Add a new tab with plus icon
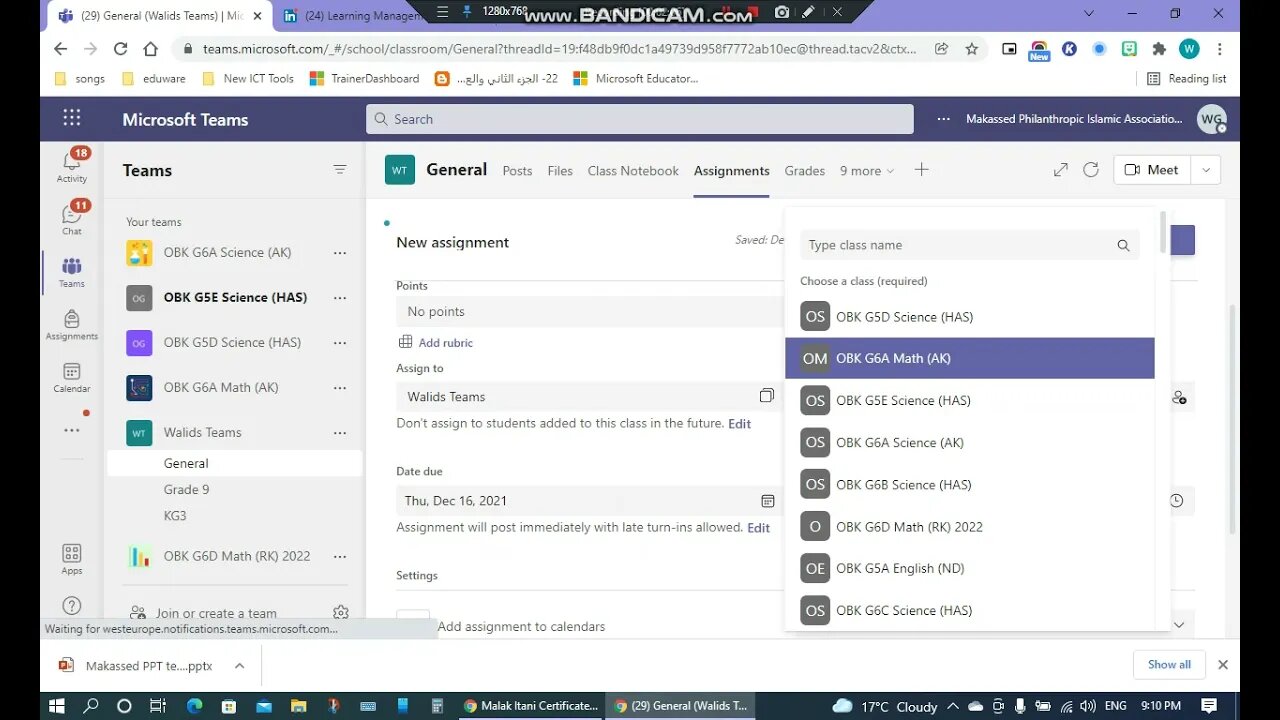Viewport: 1280px width, 720px height. pyautogui.click(x=922, y=170)
